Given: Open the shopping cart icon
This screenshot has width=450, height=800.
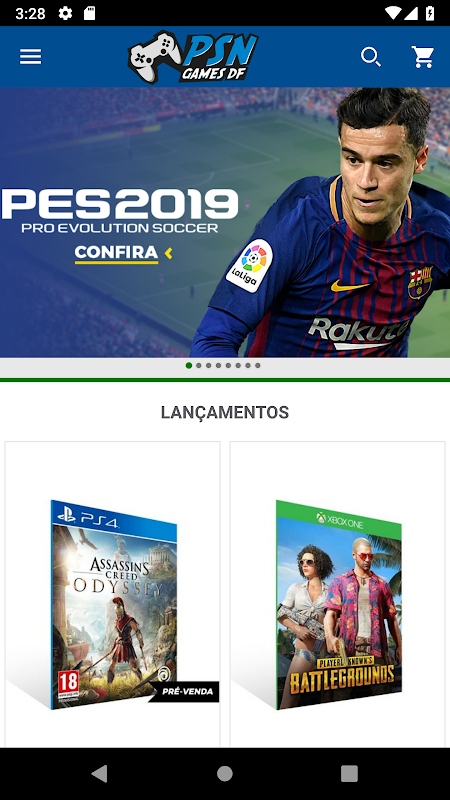Looking at the screenshot, I should click(x=423, y=57).
